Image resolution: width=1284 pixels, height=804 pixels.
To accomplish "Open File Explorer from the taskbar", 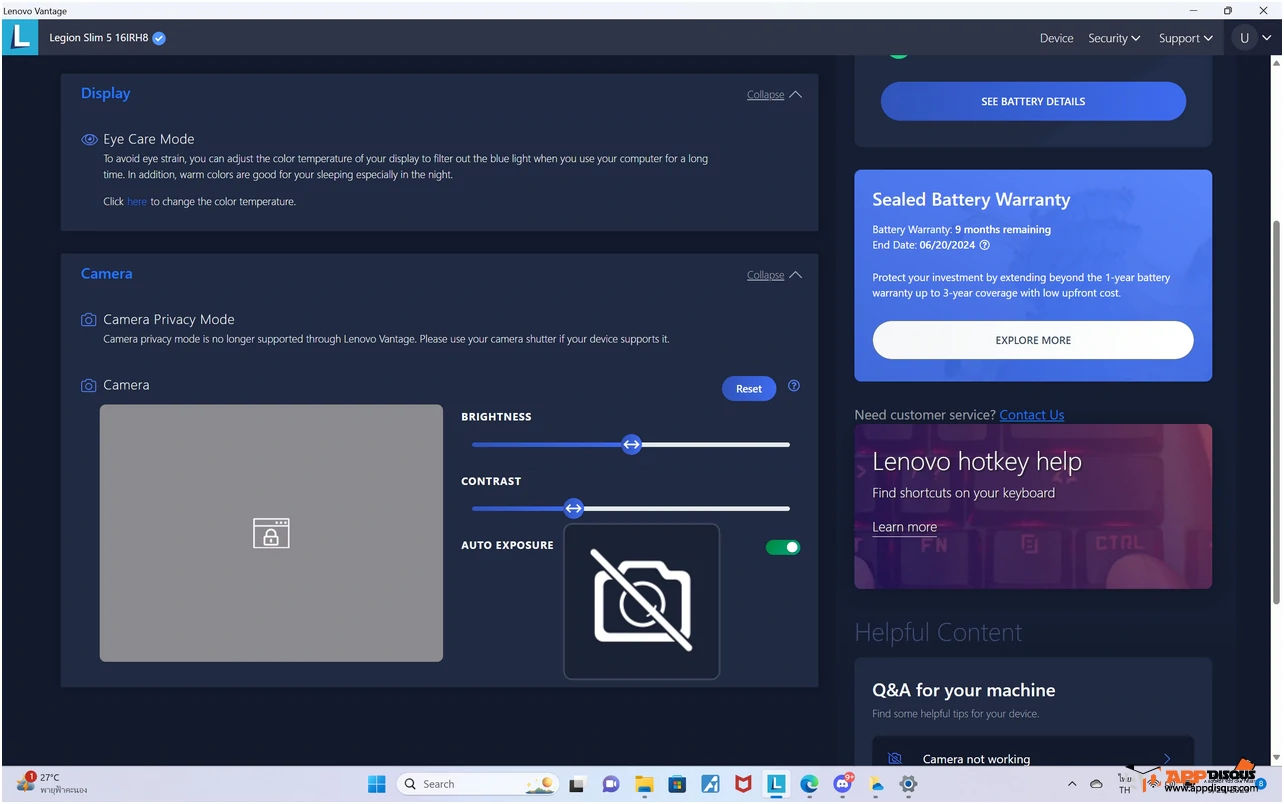I will (x=643, y=784).
